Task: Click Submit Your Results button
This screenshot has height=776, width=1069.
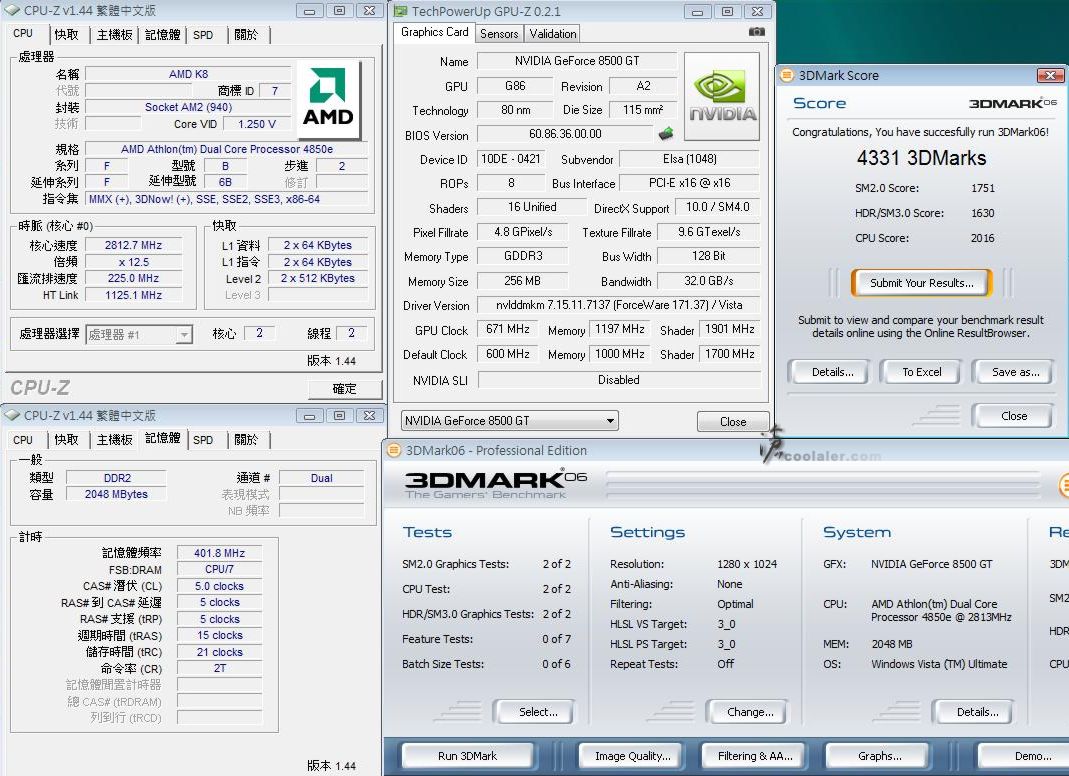Action: pos(921,283)
